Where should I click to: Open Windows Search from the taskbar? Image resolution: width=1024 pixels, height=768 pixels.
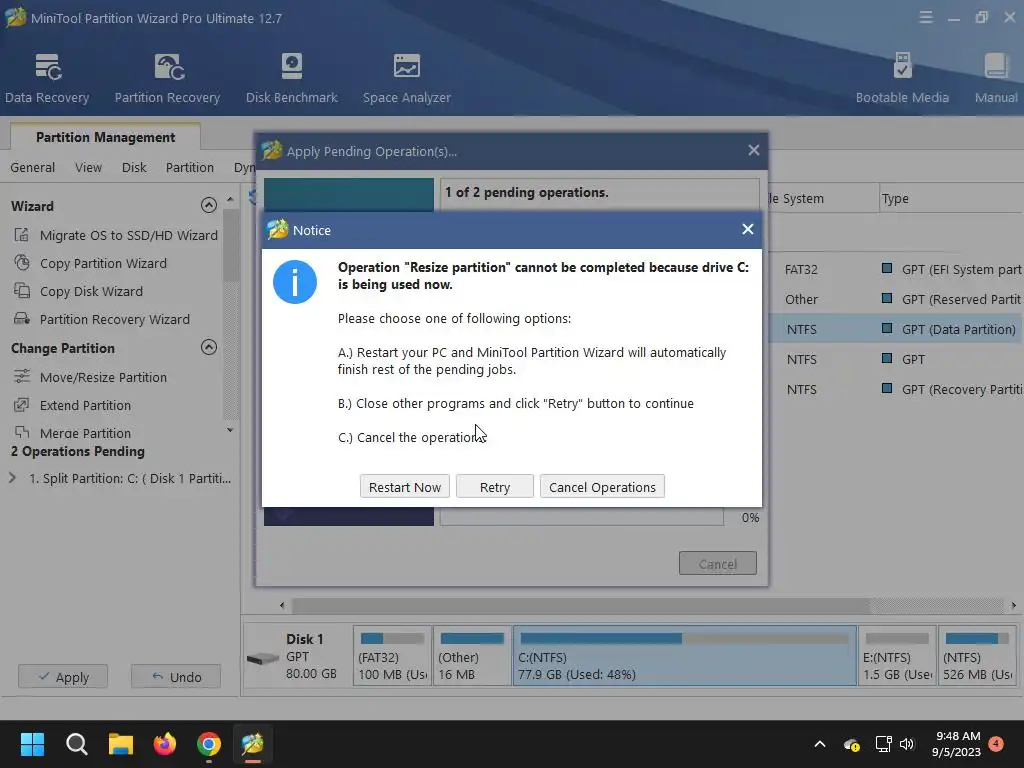click(x=76, y=744)
